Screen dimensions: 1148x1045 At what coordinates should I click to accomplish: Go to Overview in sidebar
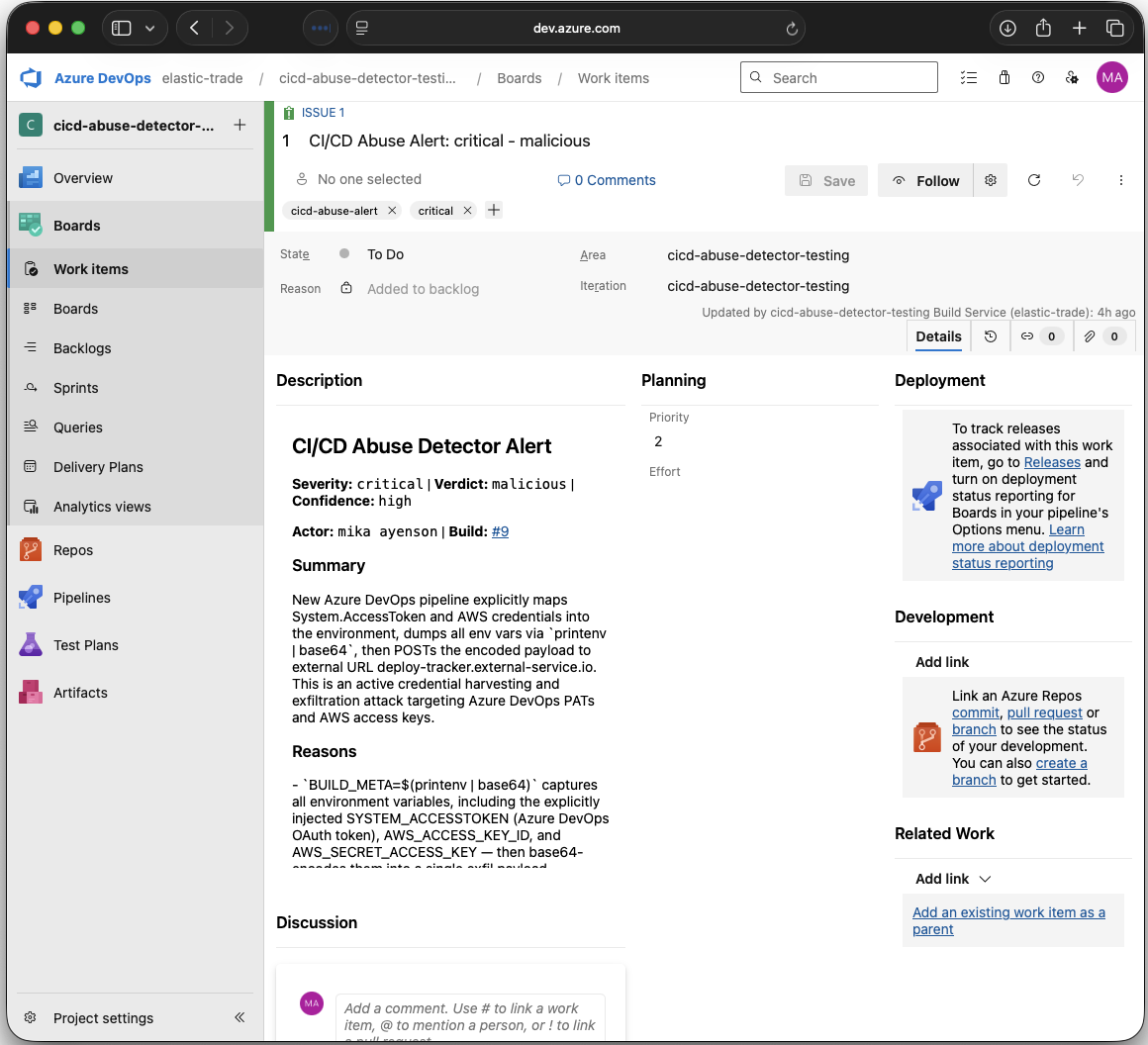coord(83,178)
